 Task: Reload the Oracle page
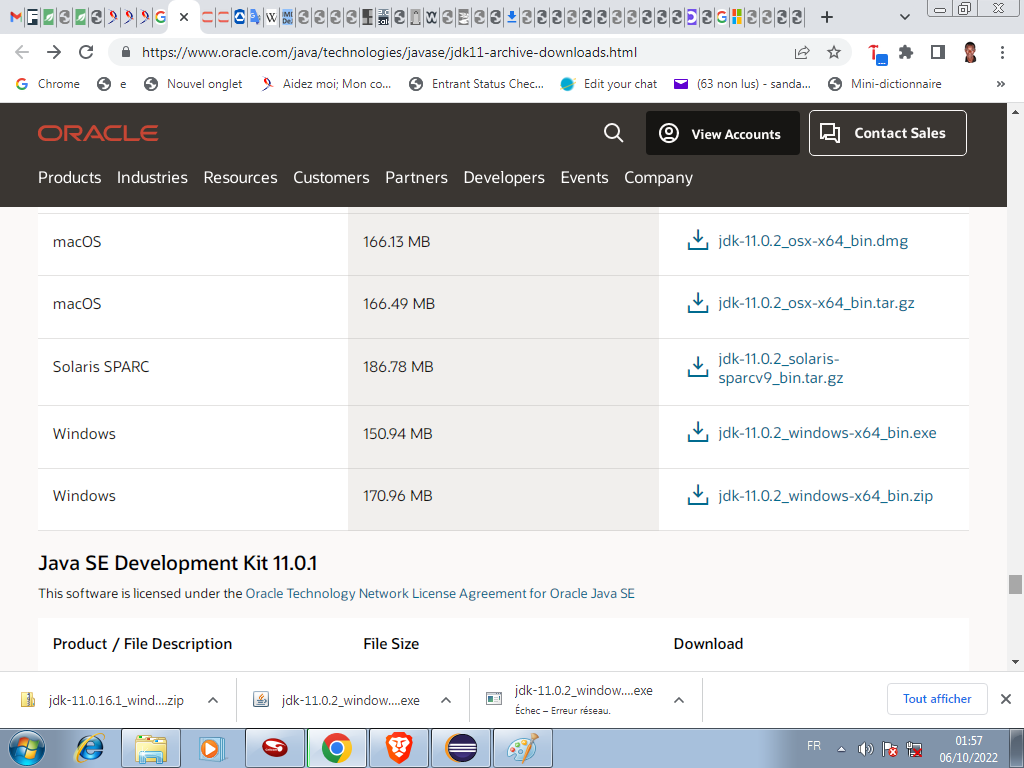86,52
